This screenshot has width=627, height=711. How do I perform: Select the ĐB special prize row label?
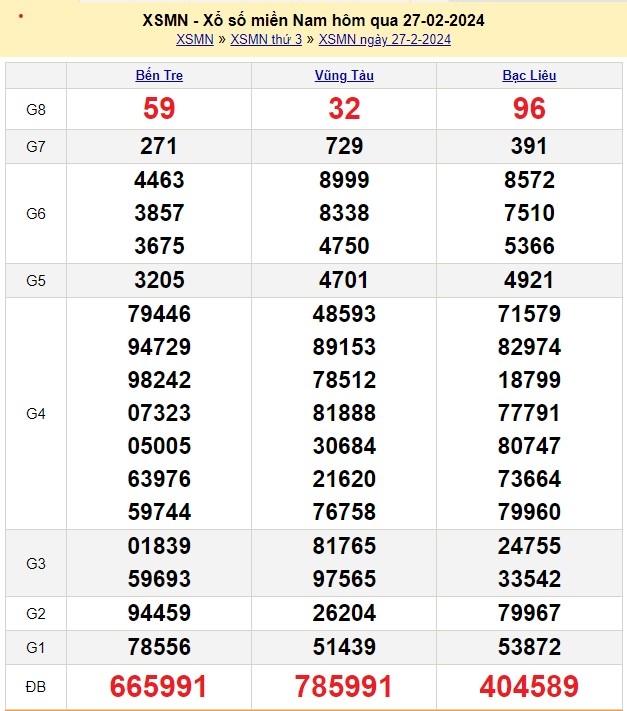(36, 686)
